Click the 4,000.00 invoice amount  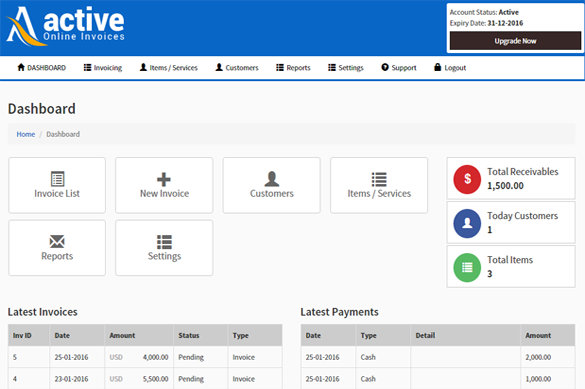pos(156,357)
